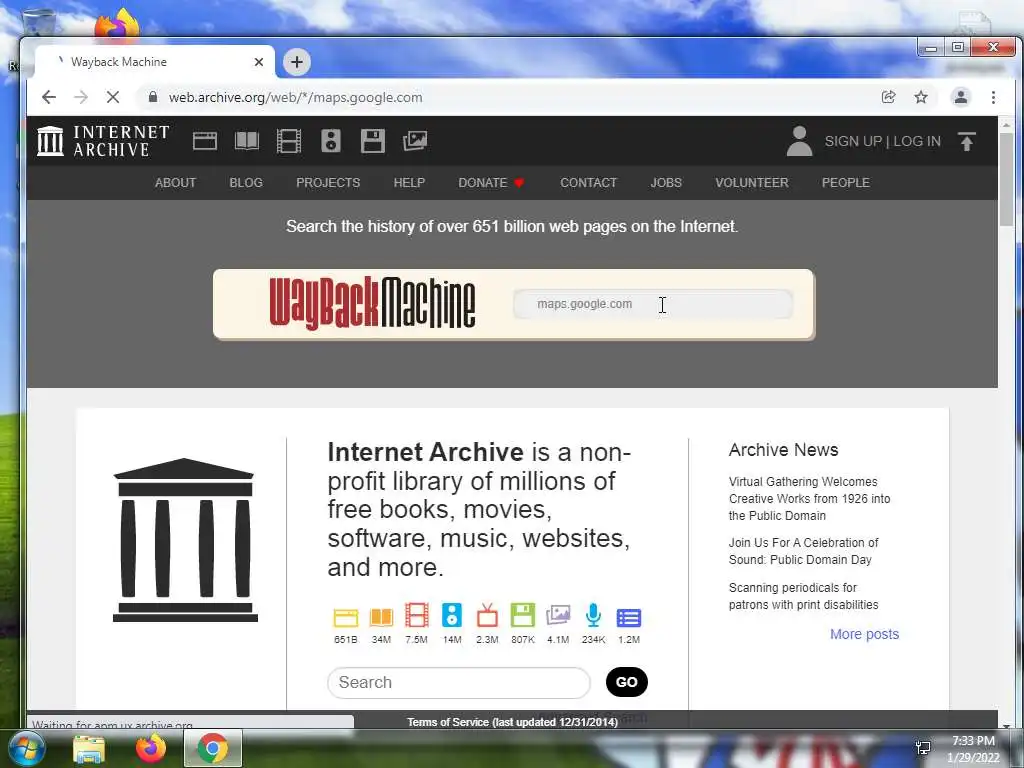Open Scanning periodicals for patrons post
Image resolution: width=1024 pixels, height=768 pixels.
click(803, 596)
